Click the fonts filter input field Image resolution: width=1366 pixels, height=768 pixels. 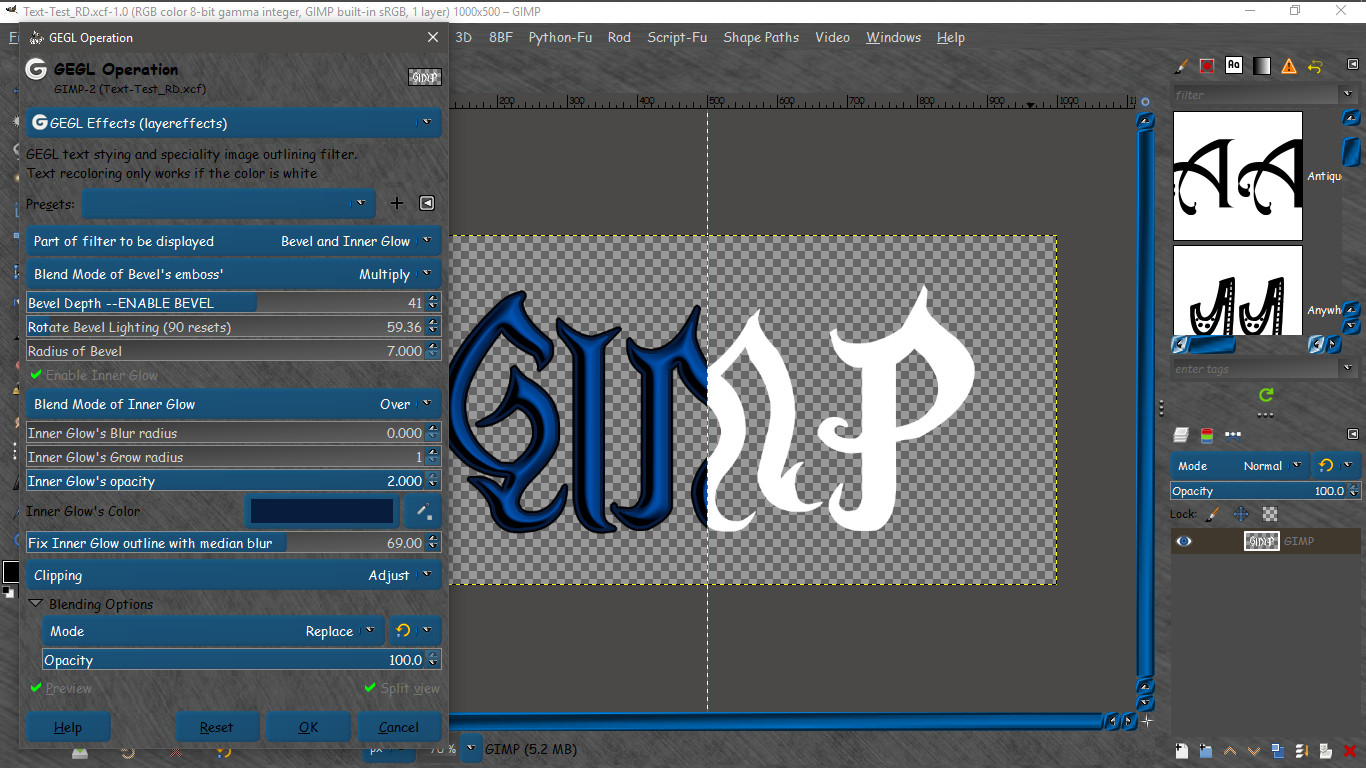pyautogui.click(x=1256, y=95)
